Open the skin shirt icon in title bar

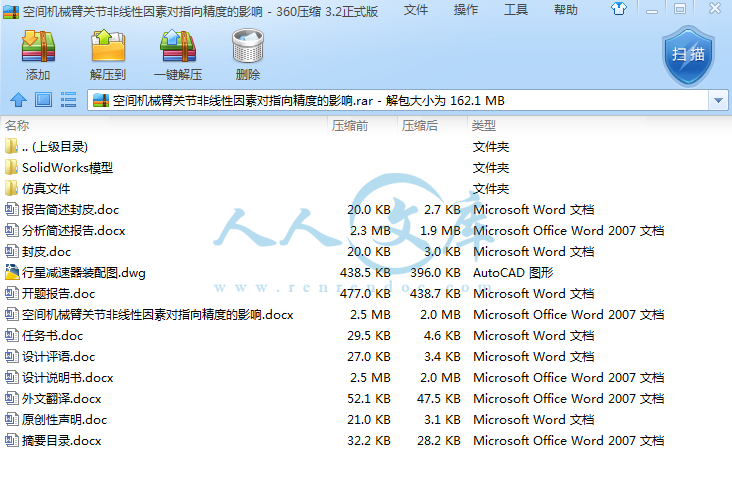619,8
